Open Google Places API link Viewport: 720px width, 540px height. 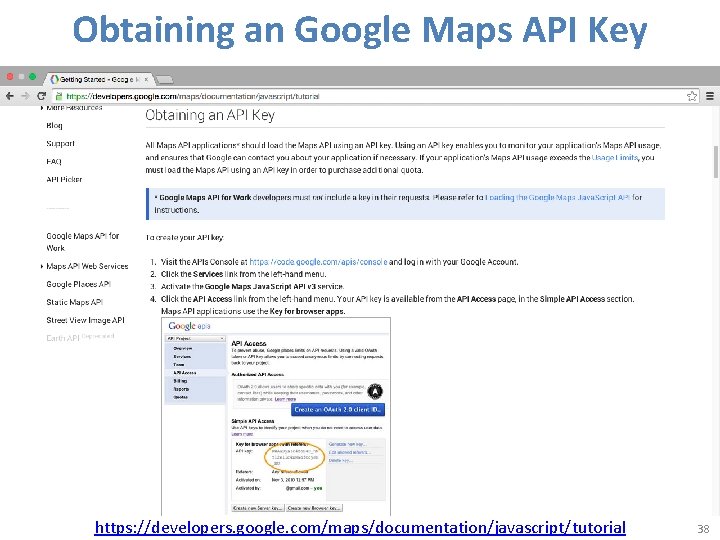pyautogui.click(x=79, y=284)
